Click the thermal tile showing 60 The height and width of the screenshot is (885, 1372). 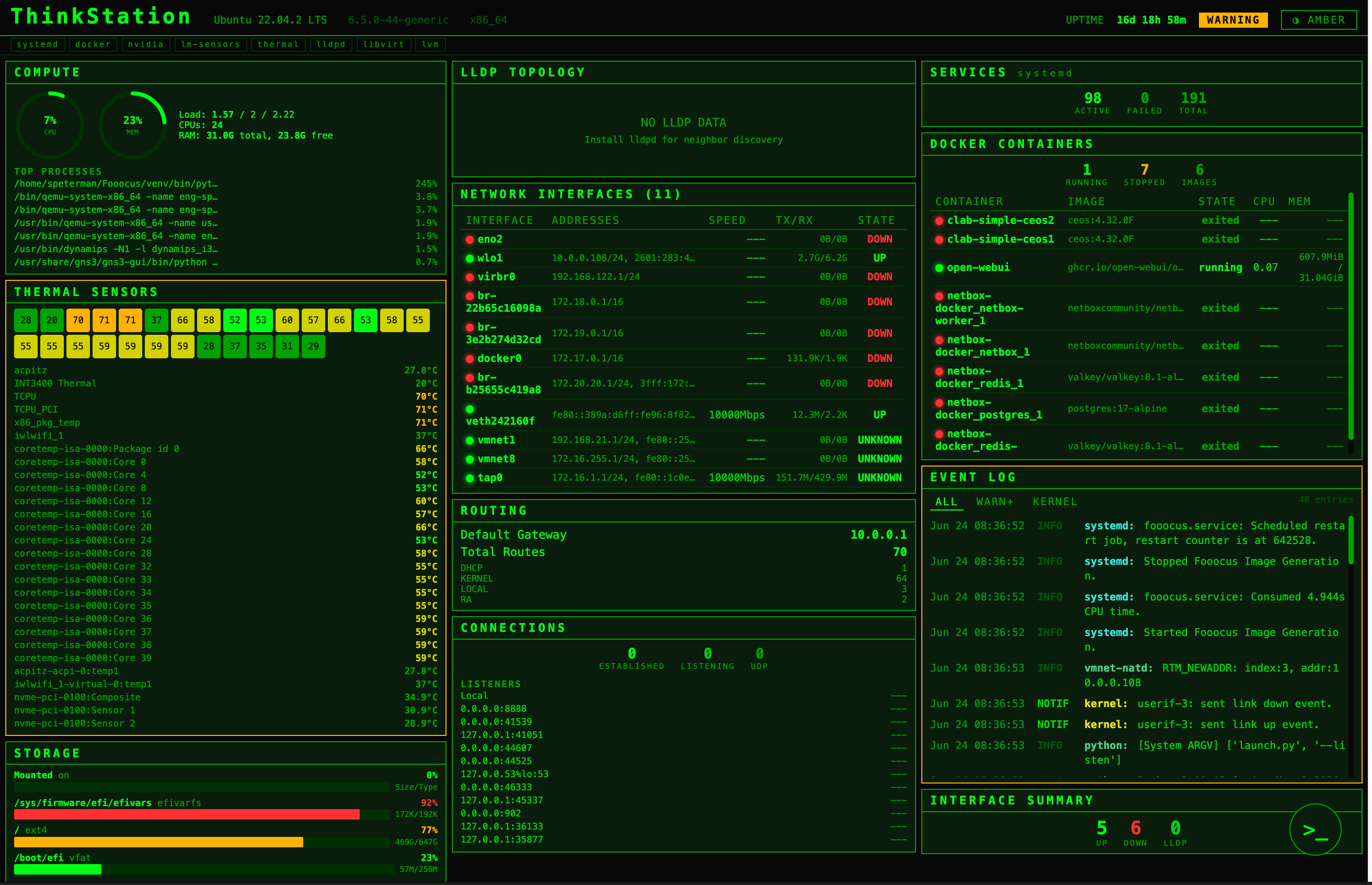[287, 320]
